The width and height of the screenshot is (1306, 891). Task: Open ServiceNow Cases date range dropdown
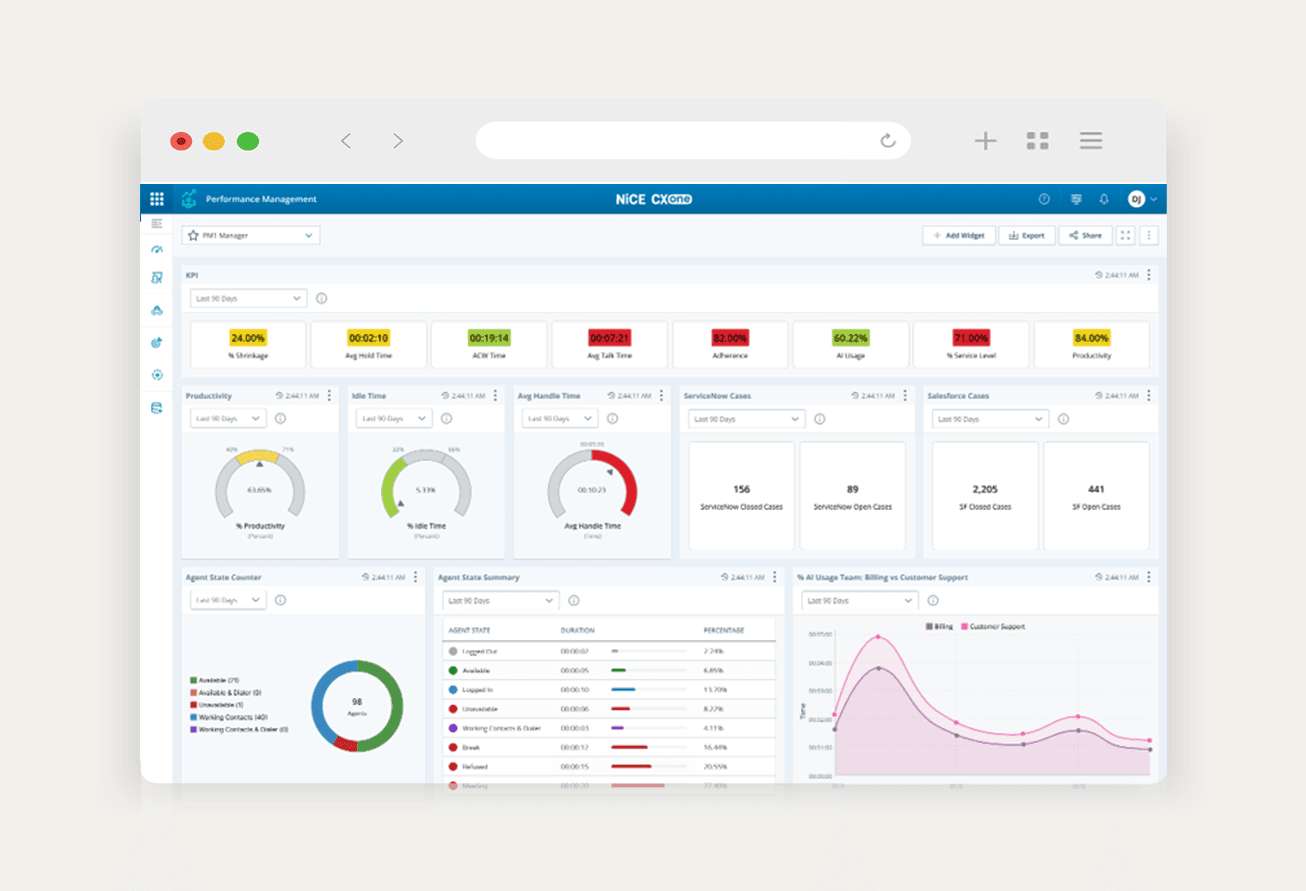(746, 419)
